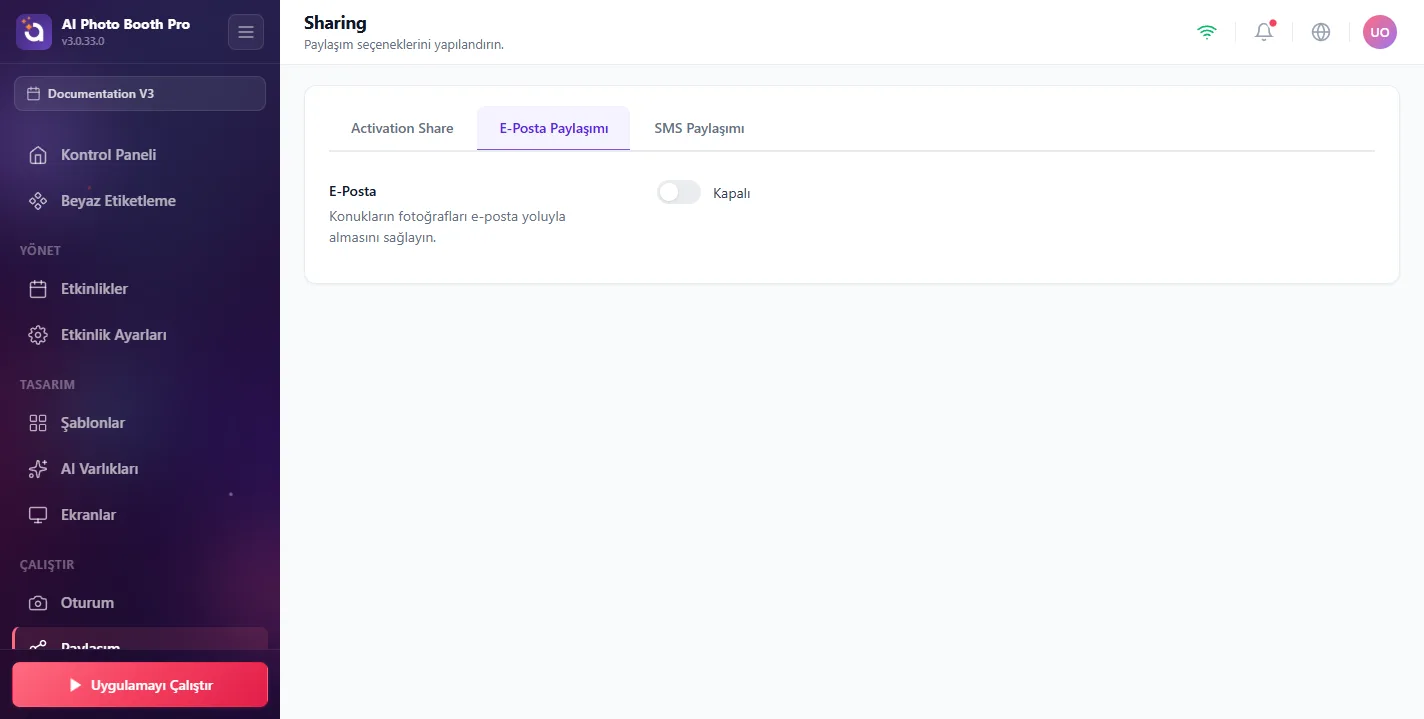
Task: Click the calendar icon next to Etkinlikler
Action: (38, 289)
